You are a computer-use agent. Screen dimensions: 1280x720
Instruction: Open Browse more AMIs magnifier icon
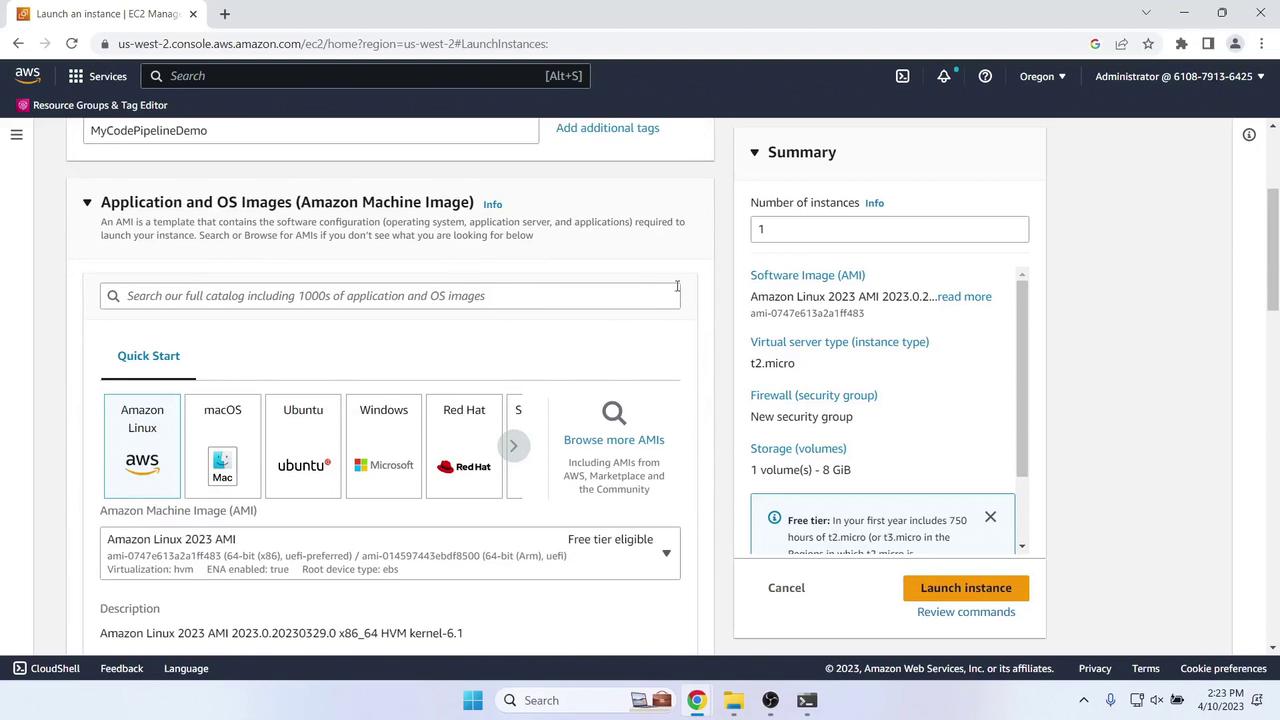point(614,412)
